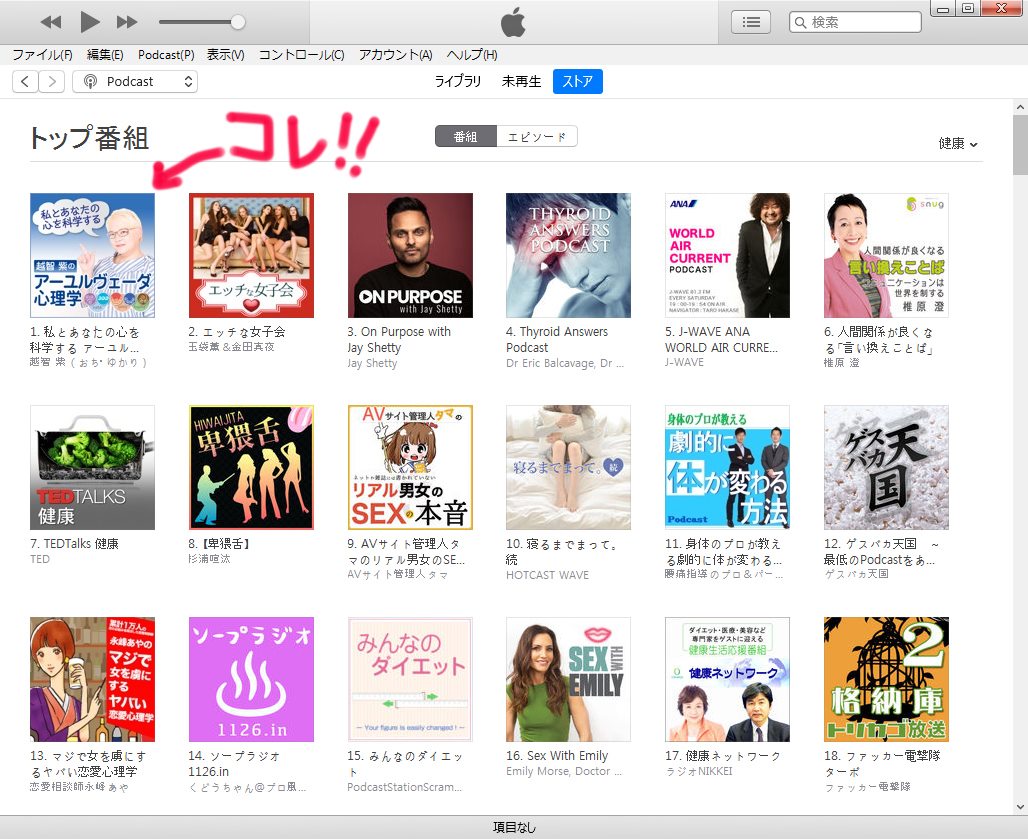Open TEDTalks 健康 artwork

coord(92,467)
